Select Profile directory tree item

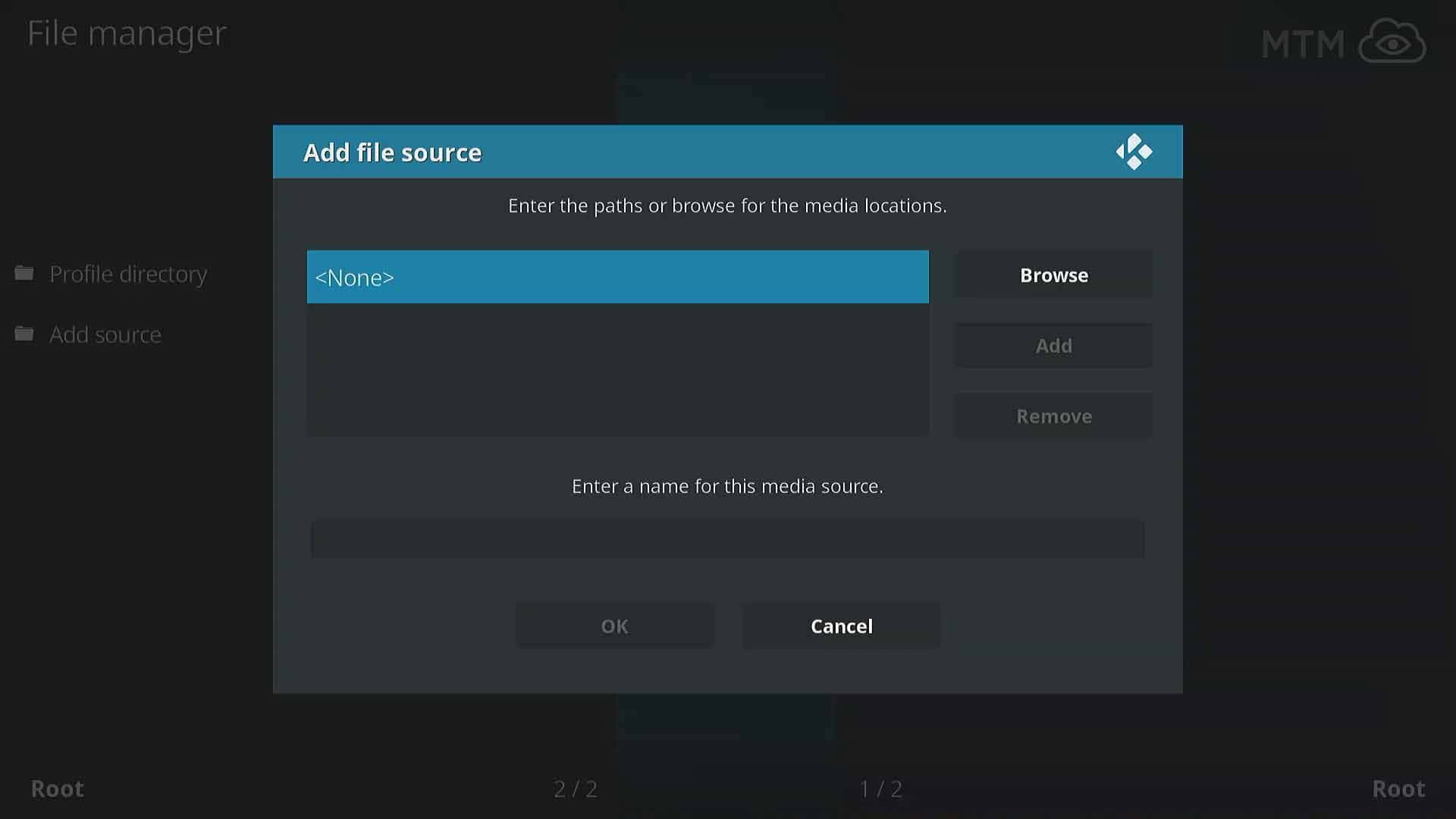click(128, 273)
